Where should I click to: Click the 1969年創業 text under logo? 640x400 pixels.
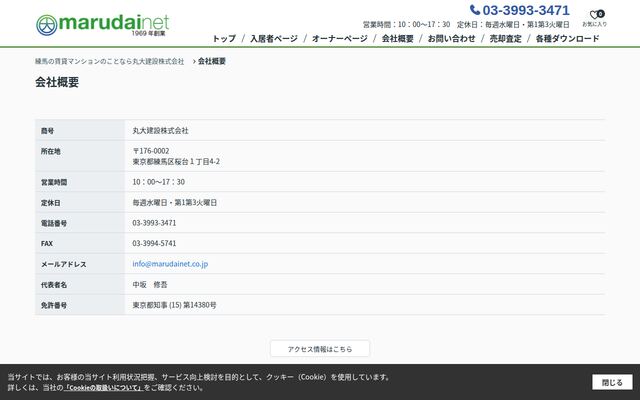click(148, 33)
